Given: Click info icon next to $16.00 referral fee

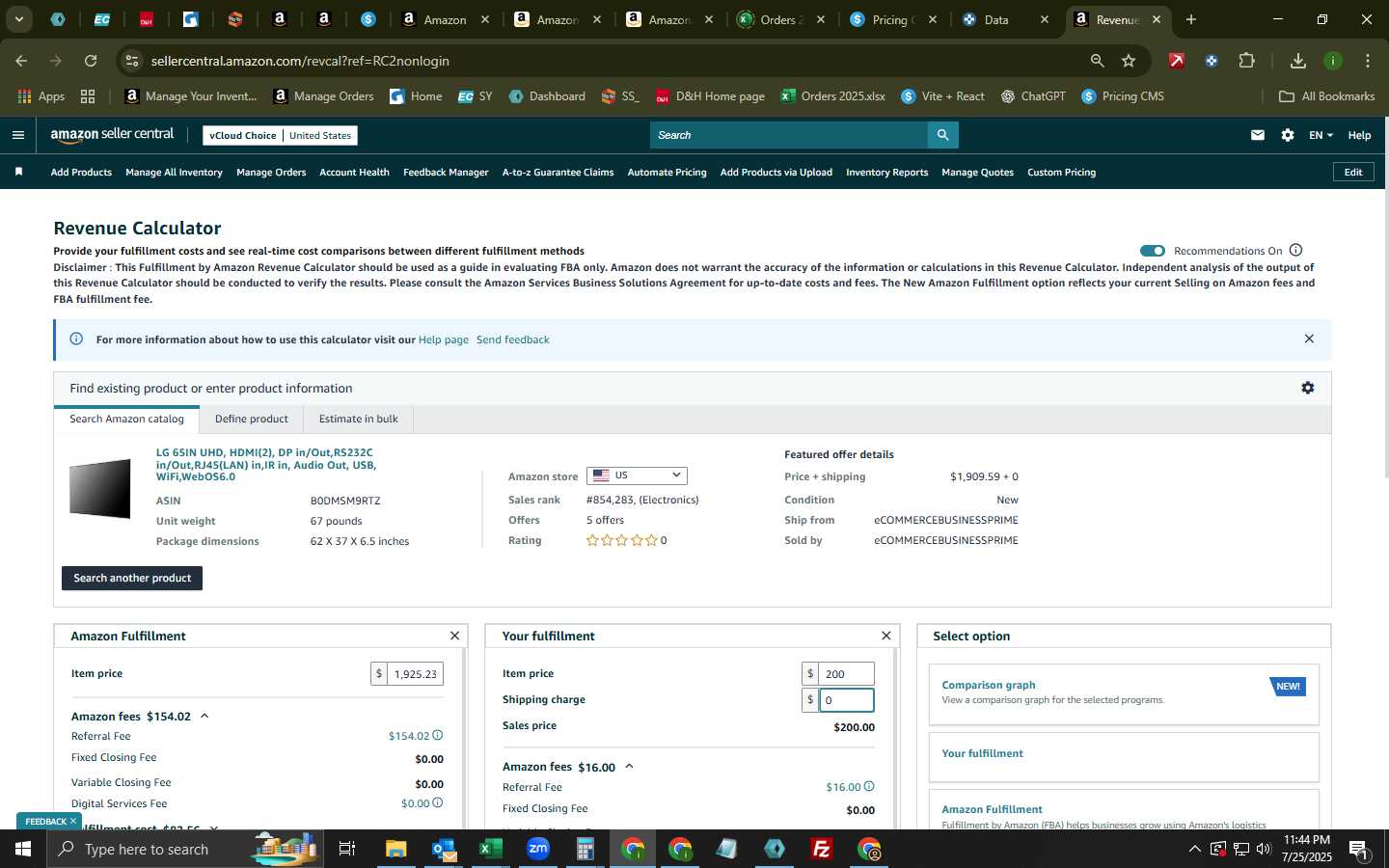Looking at the screenshot, I should (x=868, y=786).
